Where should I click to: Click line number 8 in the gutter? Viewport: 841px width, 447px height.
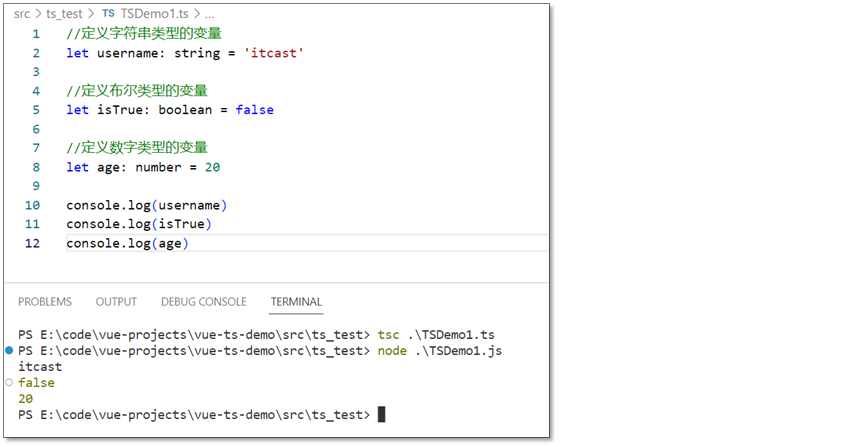(36, 167)
